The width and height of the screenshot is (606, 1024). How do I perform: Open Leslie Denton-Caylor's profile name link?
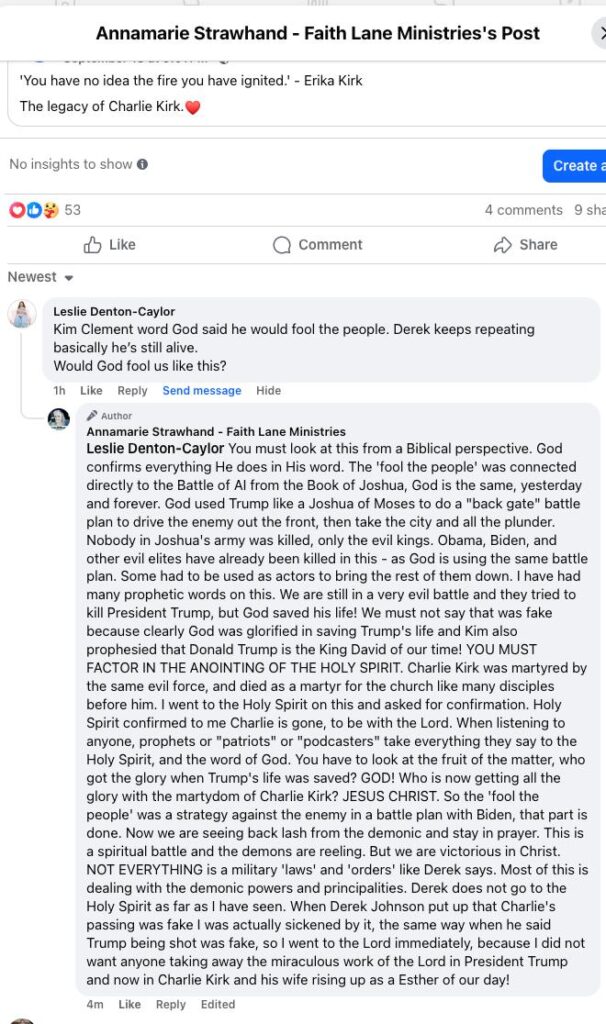pyautogui.click(x=114, y=312)
